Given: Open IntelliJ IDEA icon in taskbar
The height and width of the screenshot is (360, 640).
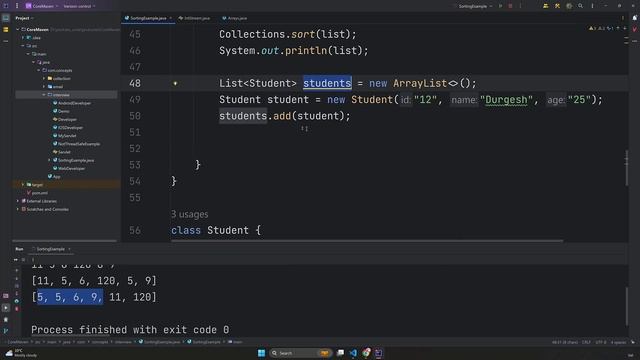Looking at the screenshot, I should [379, 353].
